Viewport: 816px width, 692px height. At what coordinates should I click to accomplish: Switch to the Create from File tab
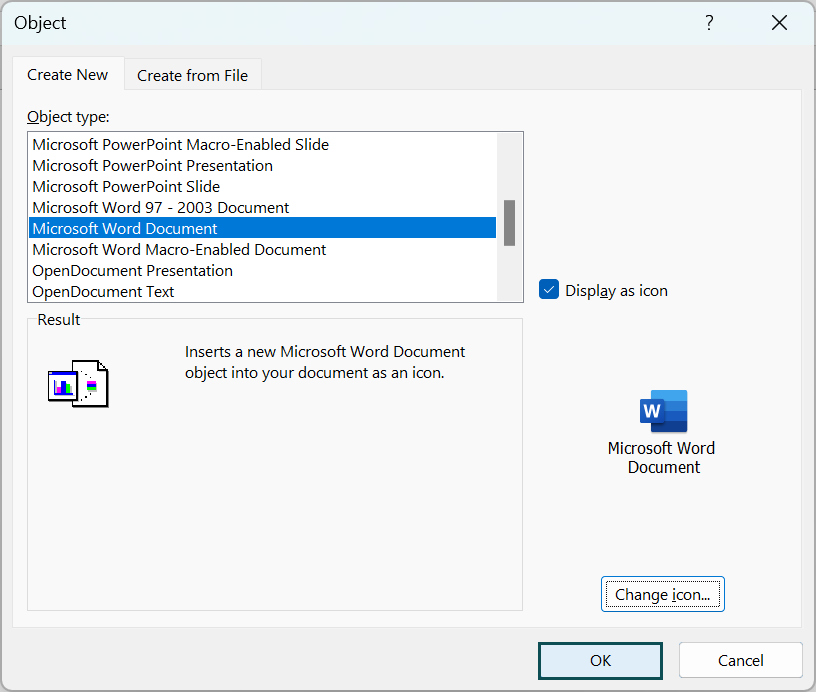(192, 75)
